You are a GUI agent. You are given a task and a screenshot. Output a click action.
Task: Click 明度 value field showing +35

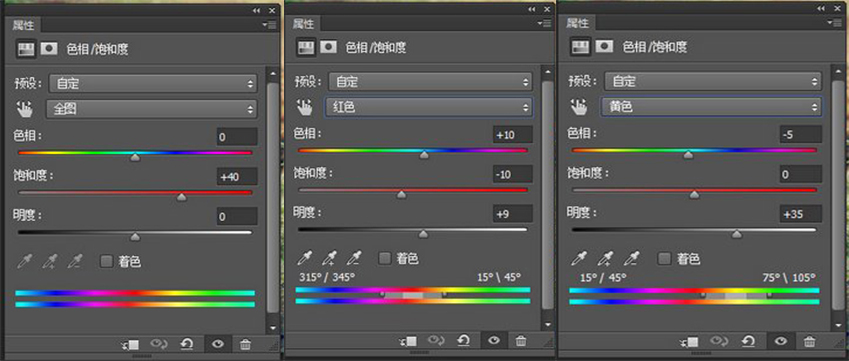click(801, 213)
